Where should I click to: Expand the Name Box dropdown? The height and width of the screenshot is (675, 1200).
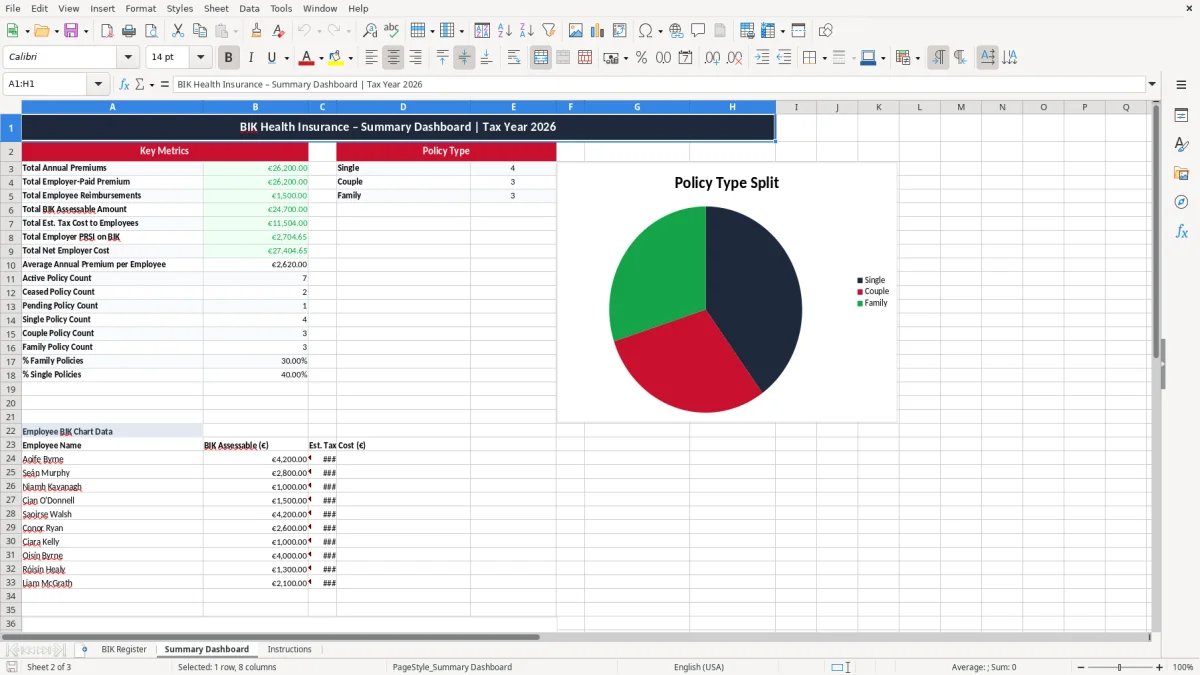(x=98, y=85)
